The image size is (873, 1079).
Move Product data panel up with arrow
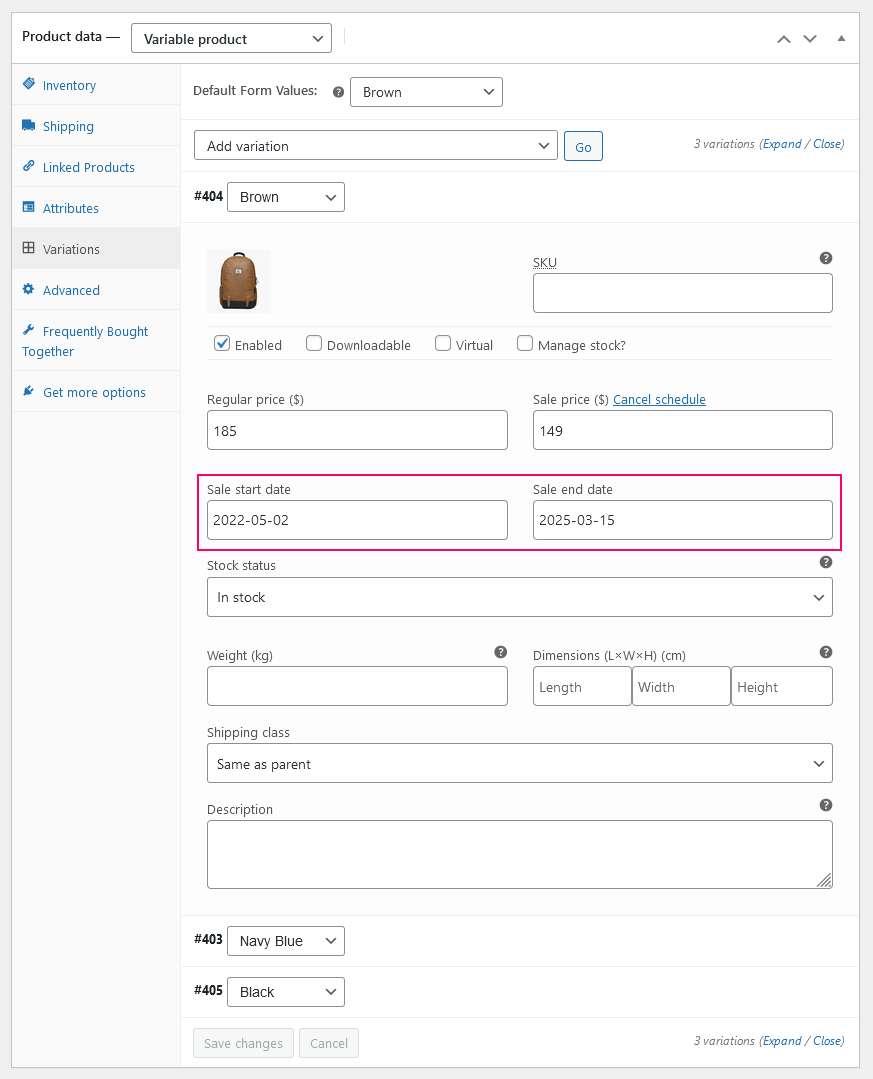pyautogui.click(x=784, y=39)
